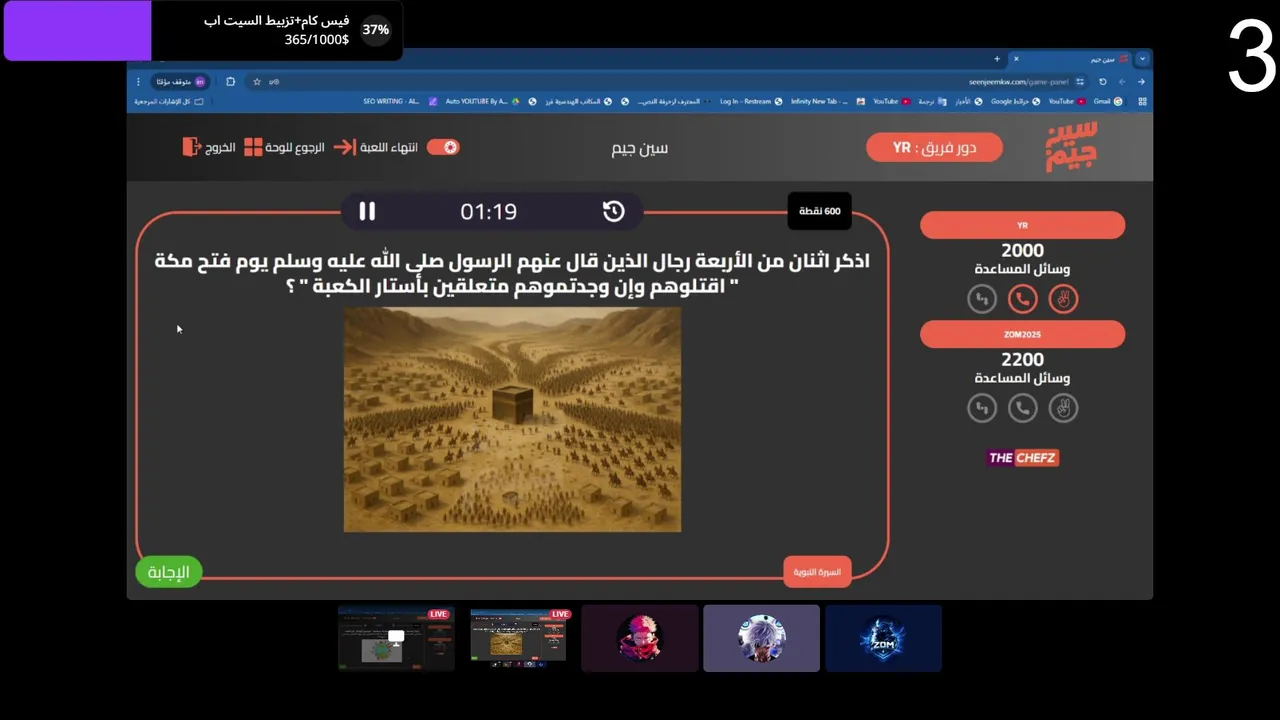Bookmark this page with the star
The image size is (1280, 720).
pyautogui.click(x=257, y=82)
